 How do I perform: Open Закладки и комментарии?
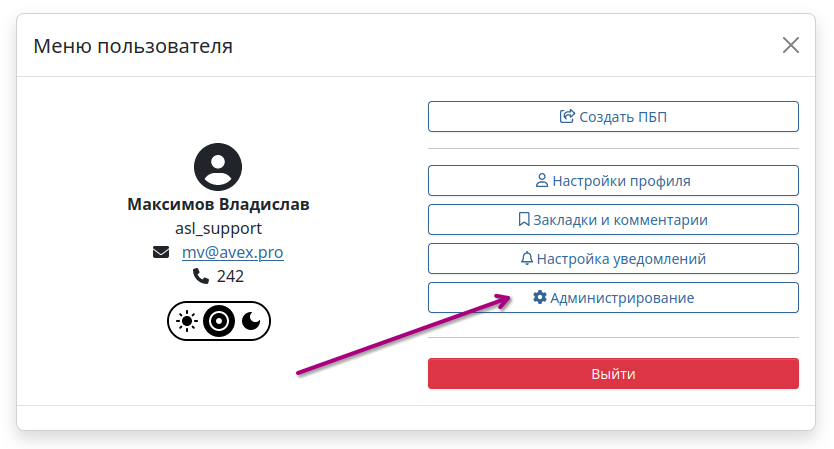[x=613, y=219]
